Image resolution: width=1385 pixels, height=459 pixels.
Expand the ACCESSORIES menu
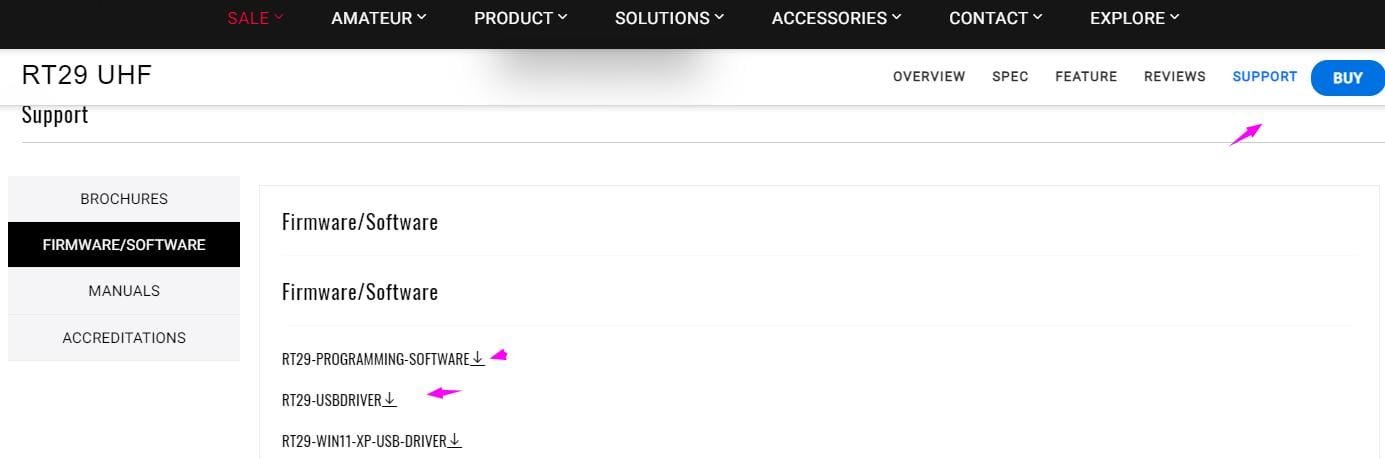(836, 18)
